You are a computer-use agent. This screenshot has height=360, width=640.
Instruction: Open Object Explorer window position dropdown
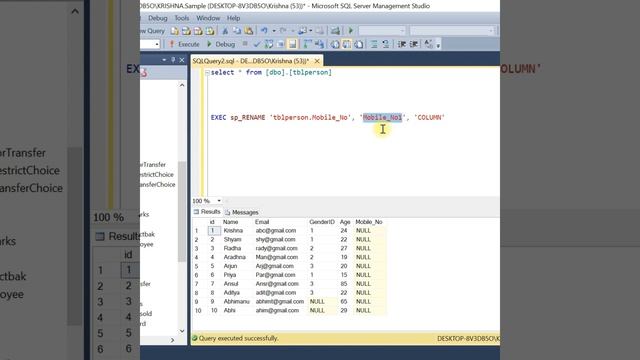(x=164, y=60)
